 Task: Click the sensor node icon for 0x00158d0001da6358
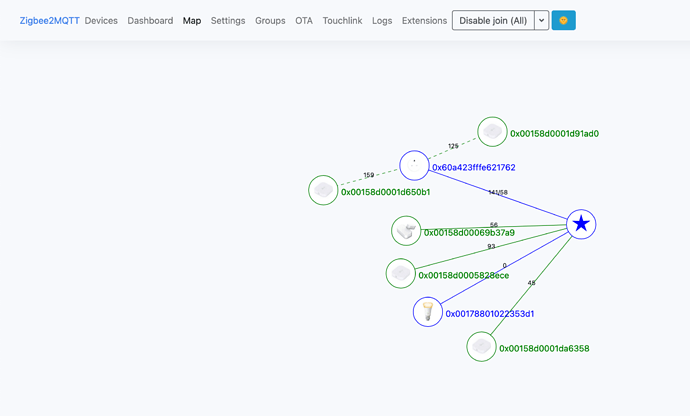coord(481,346)
